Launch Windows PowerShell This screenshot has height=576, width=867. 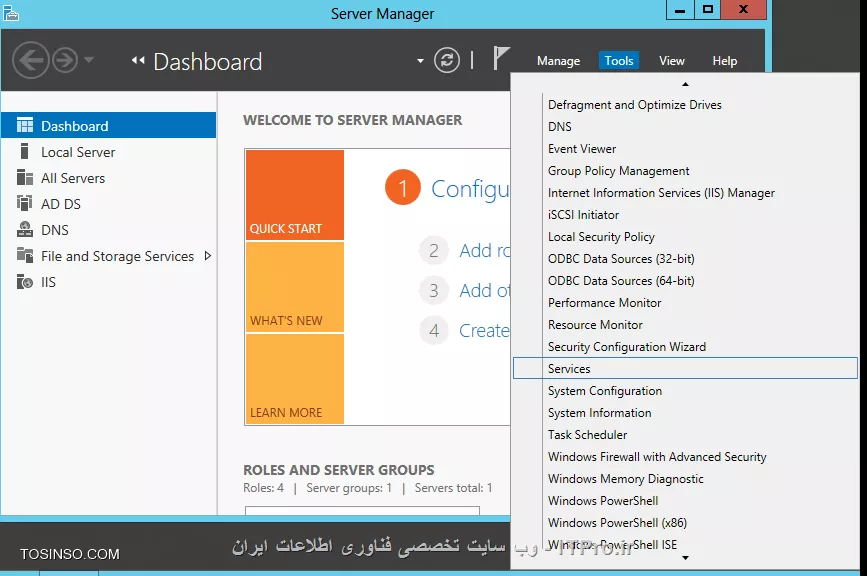point(685,501)
